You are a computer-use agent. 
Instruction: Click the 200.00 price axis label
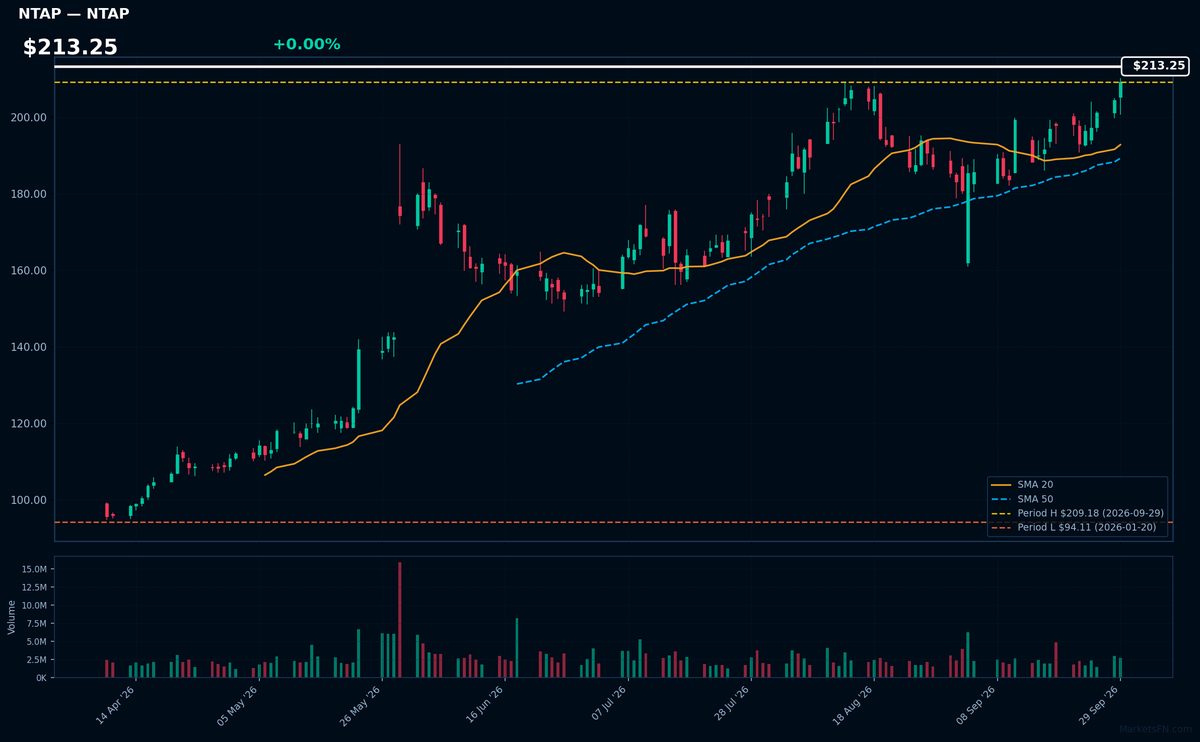click(x=31, y=118)
